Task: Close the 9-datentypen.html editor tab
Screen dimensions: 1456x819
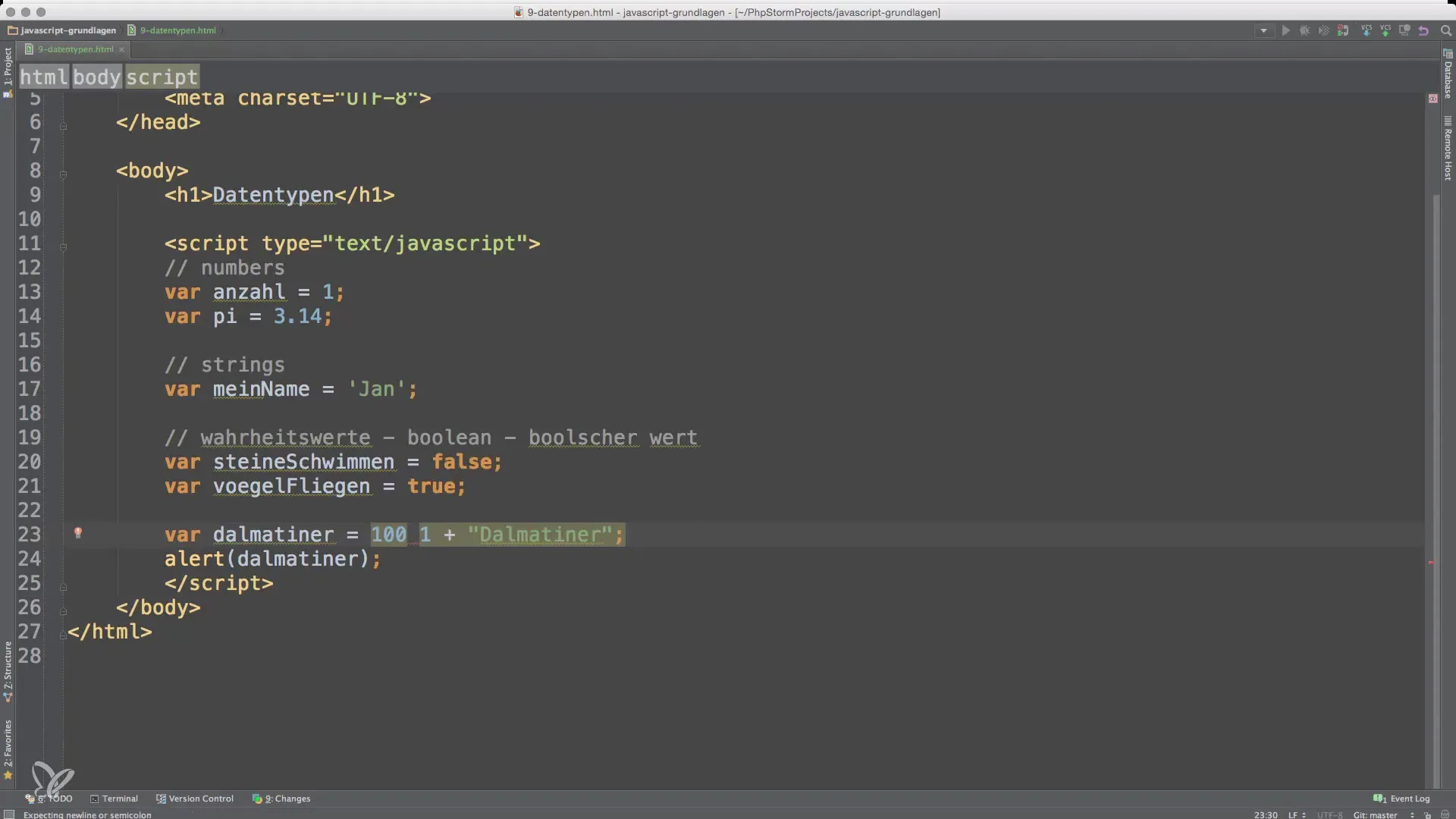Action: [x=121, y=49]
